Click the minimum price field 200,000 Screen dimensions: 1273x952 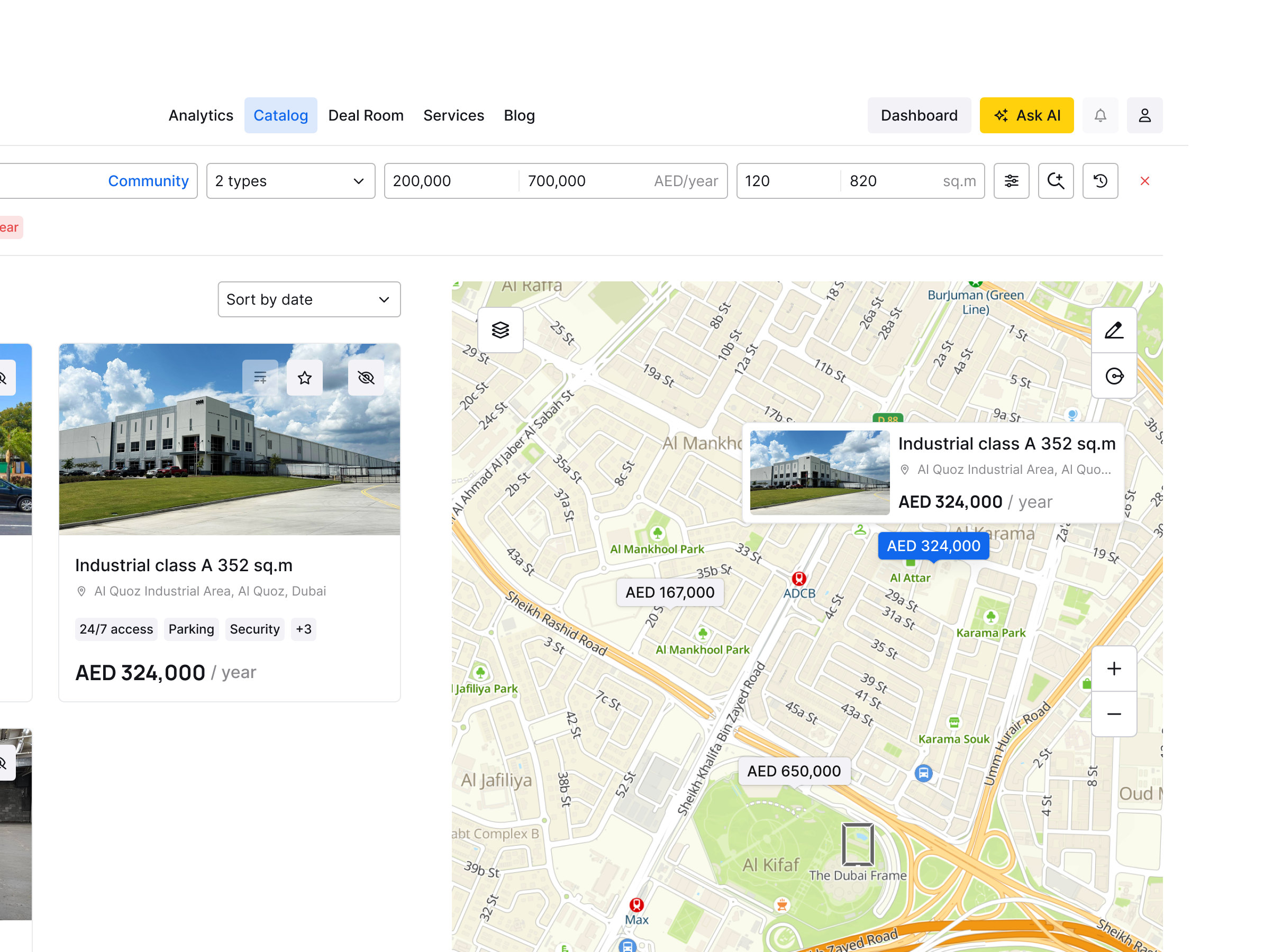(x=451, y=181)
